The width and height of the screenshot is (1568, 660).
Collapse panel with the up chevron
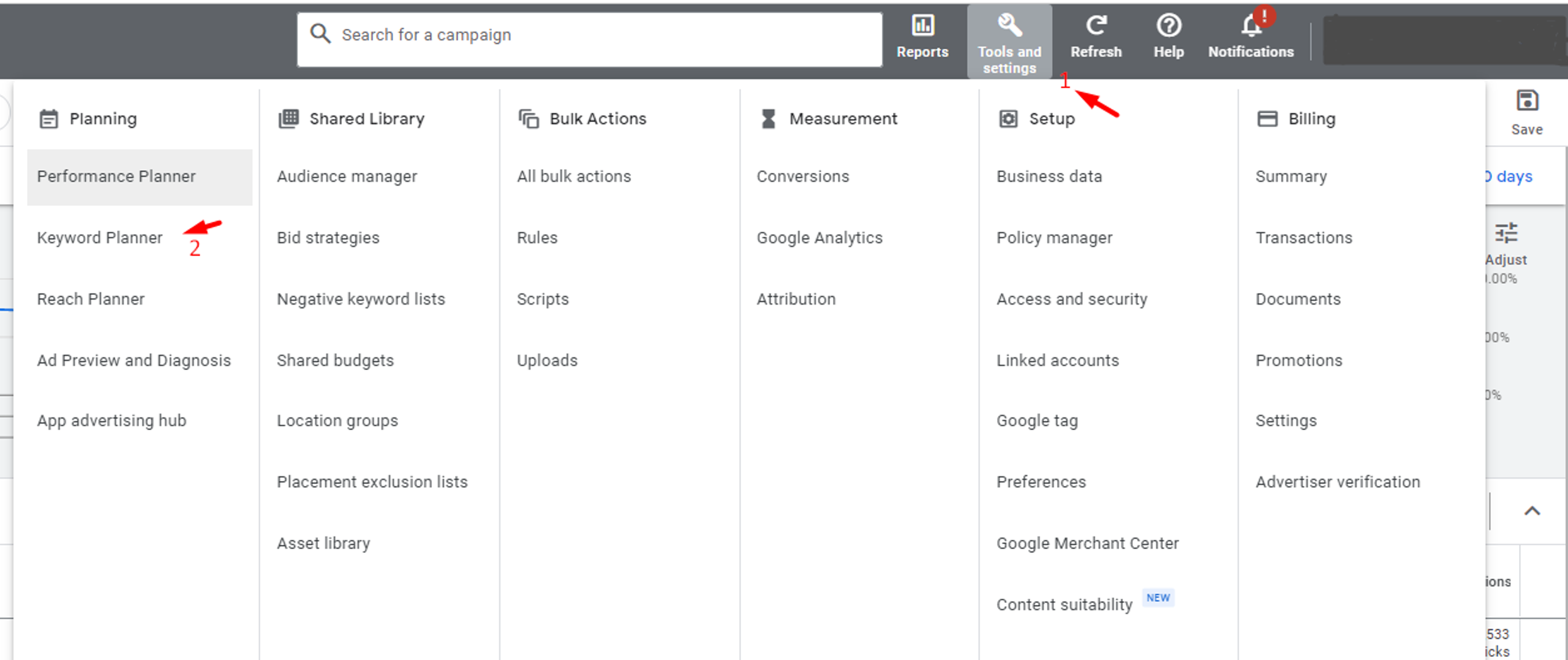click(1532, 511)
